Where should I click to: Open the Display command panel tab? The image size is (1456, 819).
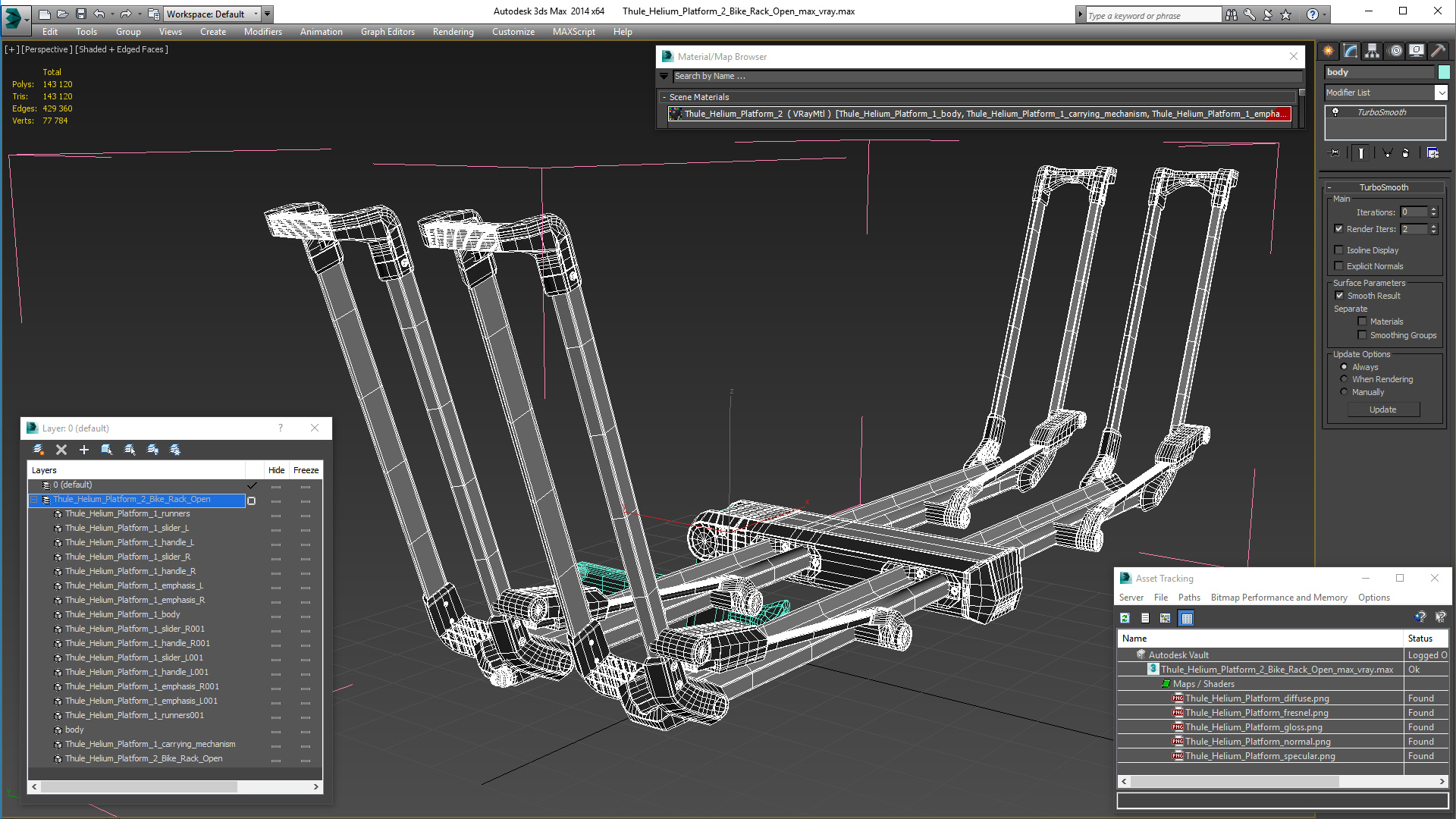click(x=1417, y=51)
